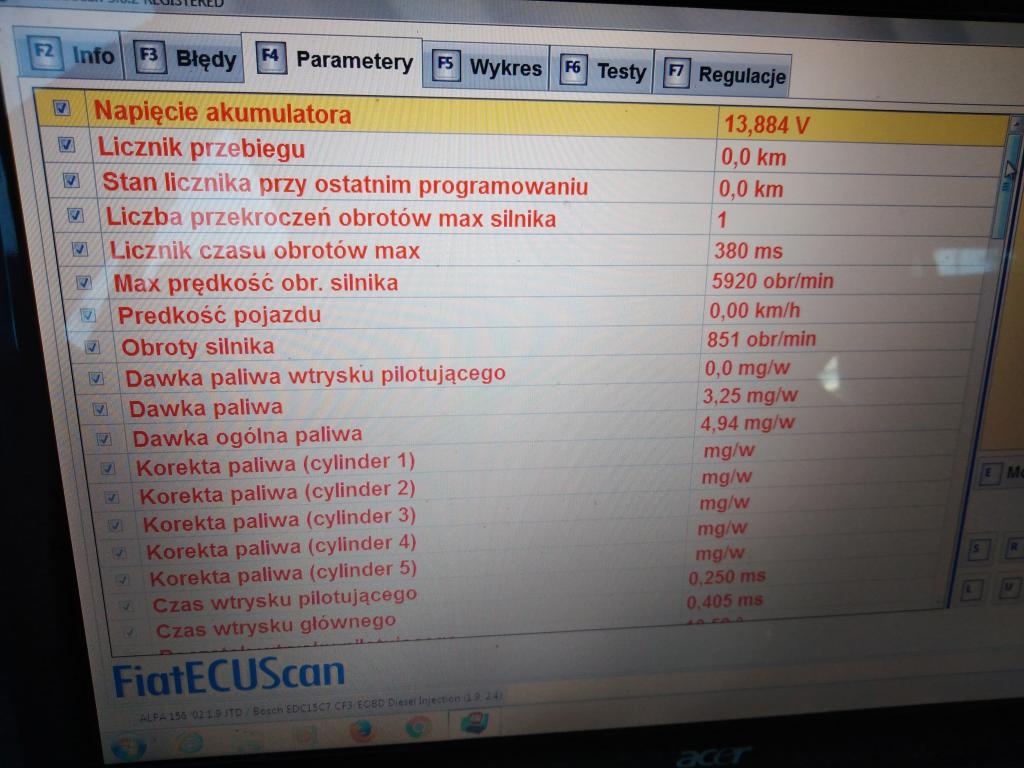
Task: Open the F7 Regulacje tab
Action: pos(724,74)
